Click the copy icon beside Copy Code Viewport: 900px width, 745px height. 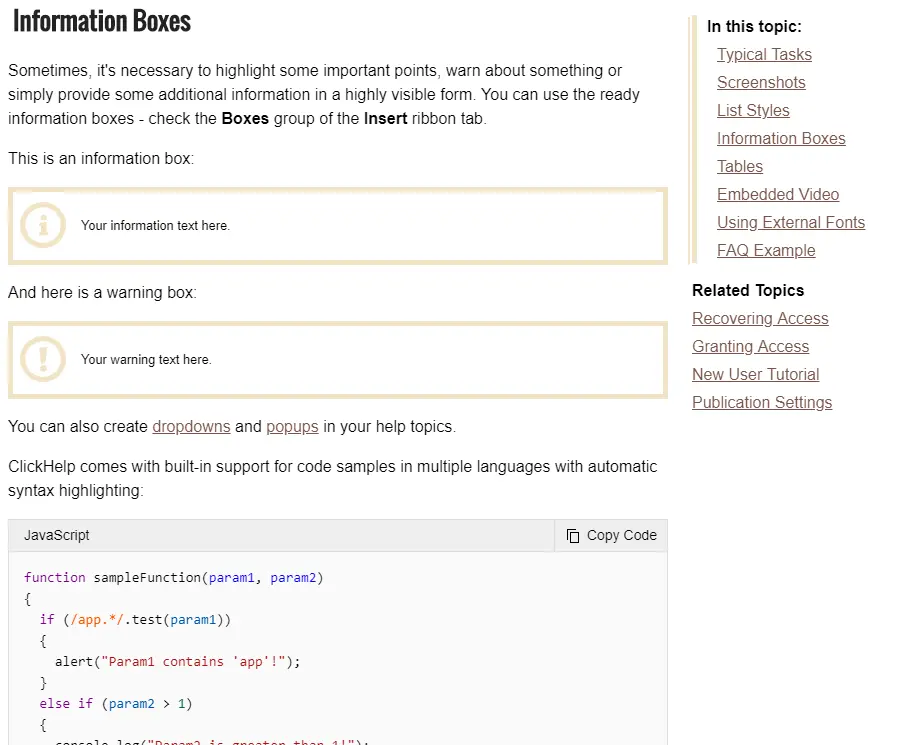[573, 536]
